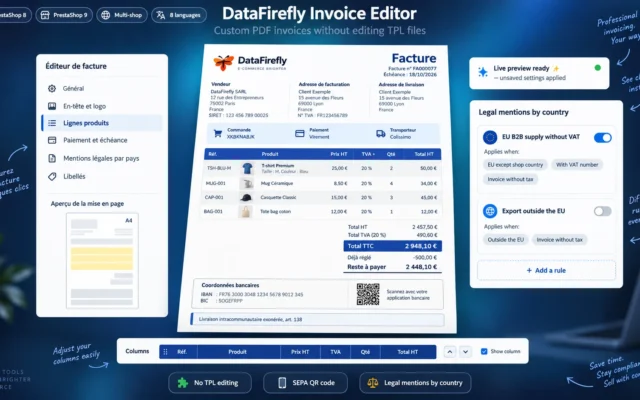Click the Paiement credit card icon
Image resolution: width=640 pixels, height=400 pixels.
pyautogui.click(x=300, y=133)
